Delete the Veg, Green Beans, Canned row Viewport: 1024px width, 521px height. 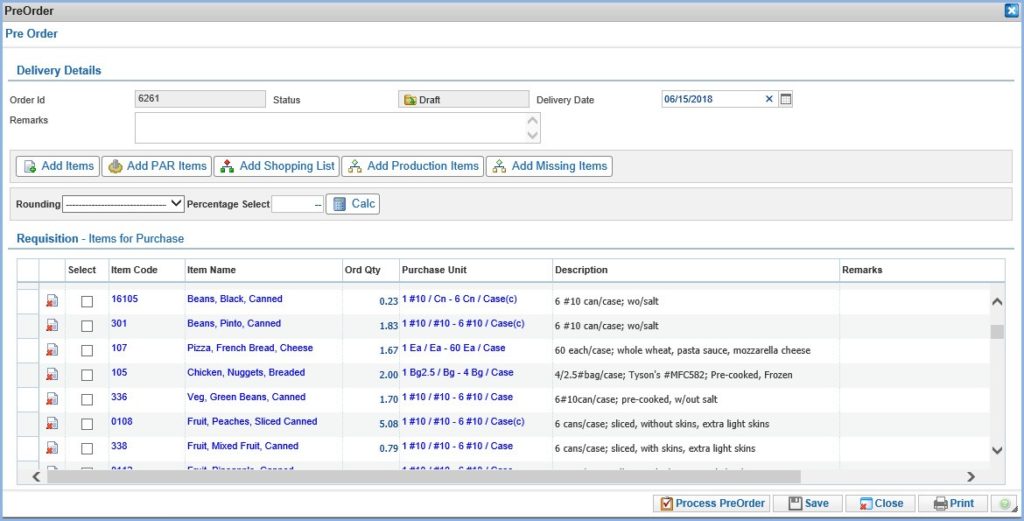point(52,399)
